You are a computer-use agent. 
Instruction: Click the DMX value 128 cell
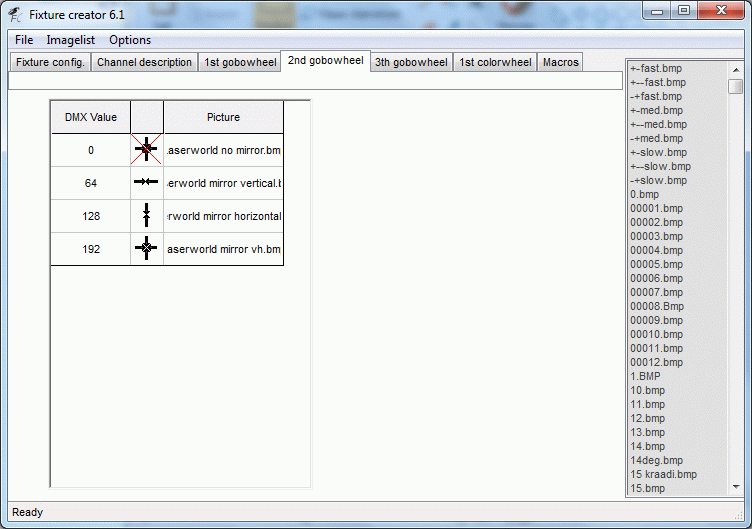[91, 216]
